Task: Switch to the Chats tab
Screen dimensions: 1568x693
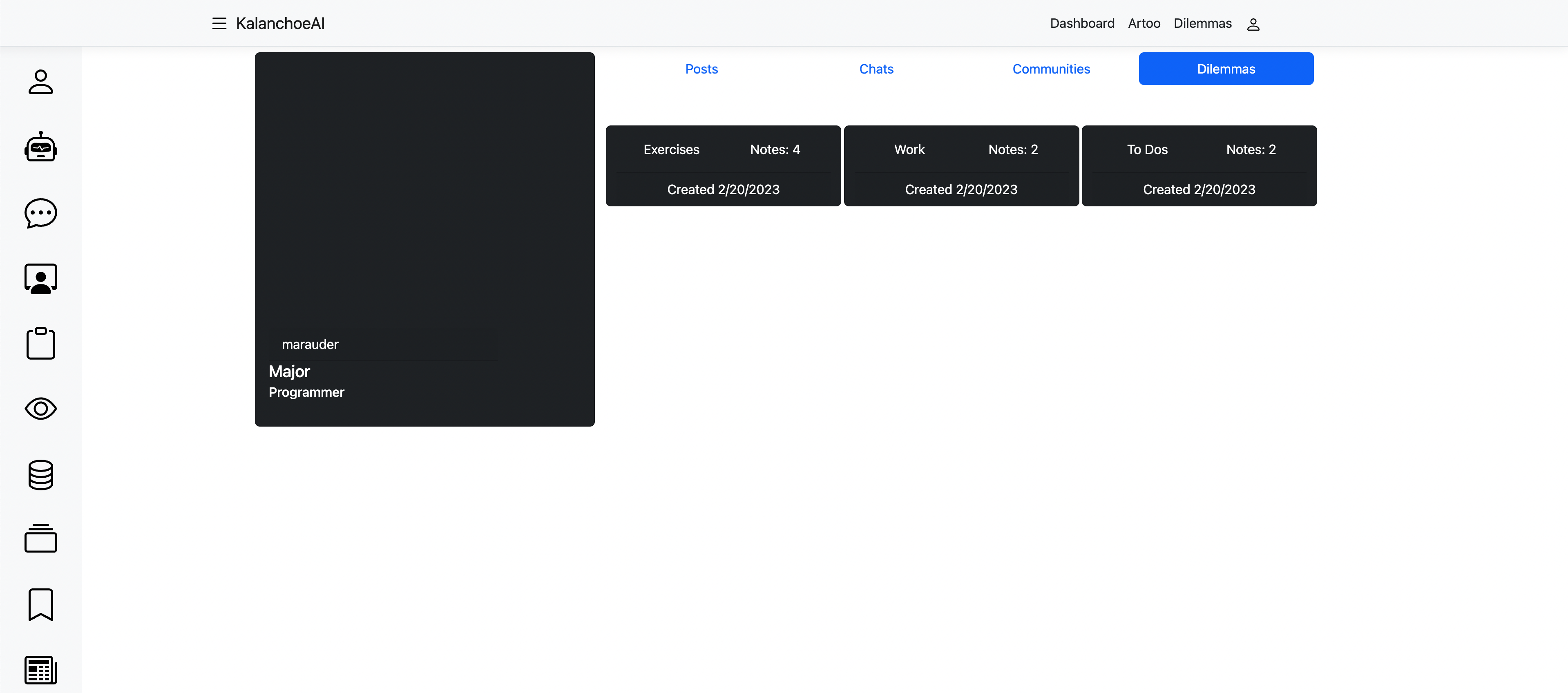Action: [876, 69]
